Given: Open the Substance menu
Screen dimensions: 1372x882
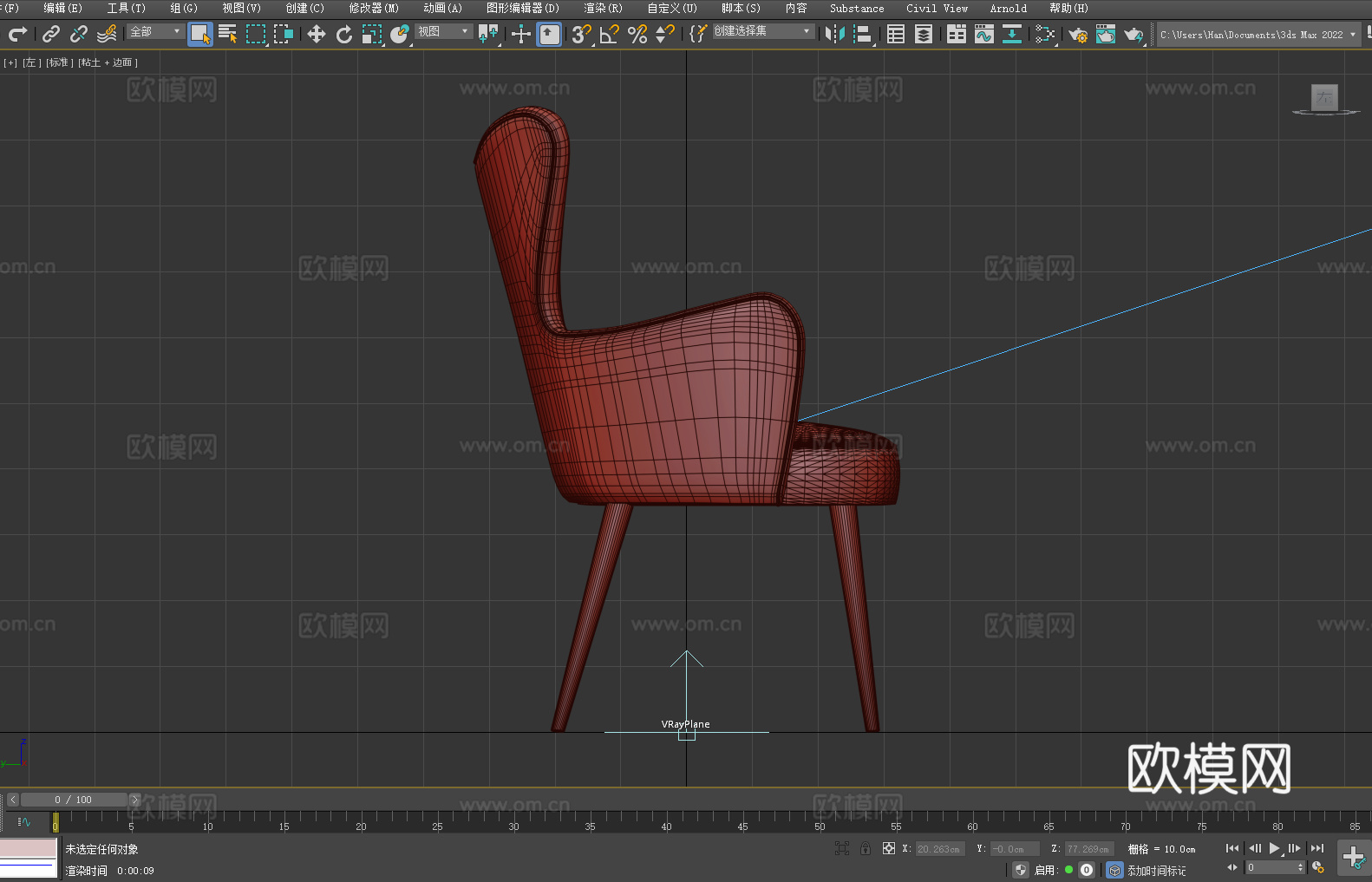Looking at the screenshot, I should click(x=857, y=9).
